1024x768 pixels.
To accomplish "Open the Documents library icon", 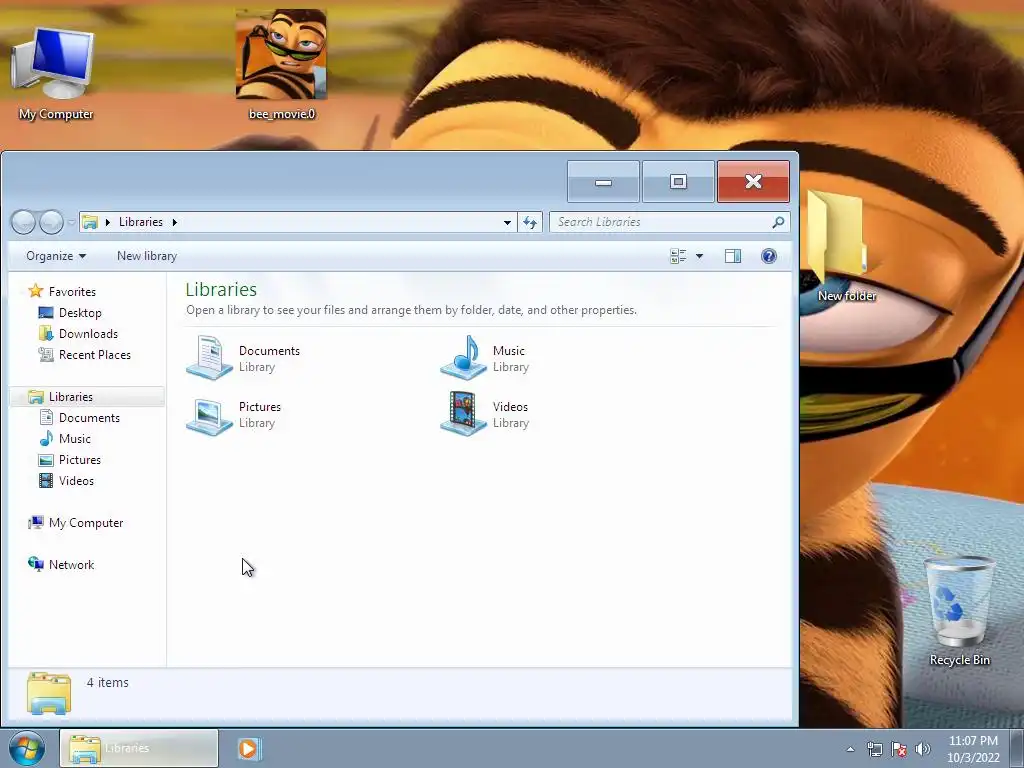I will 209,357.
